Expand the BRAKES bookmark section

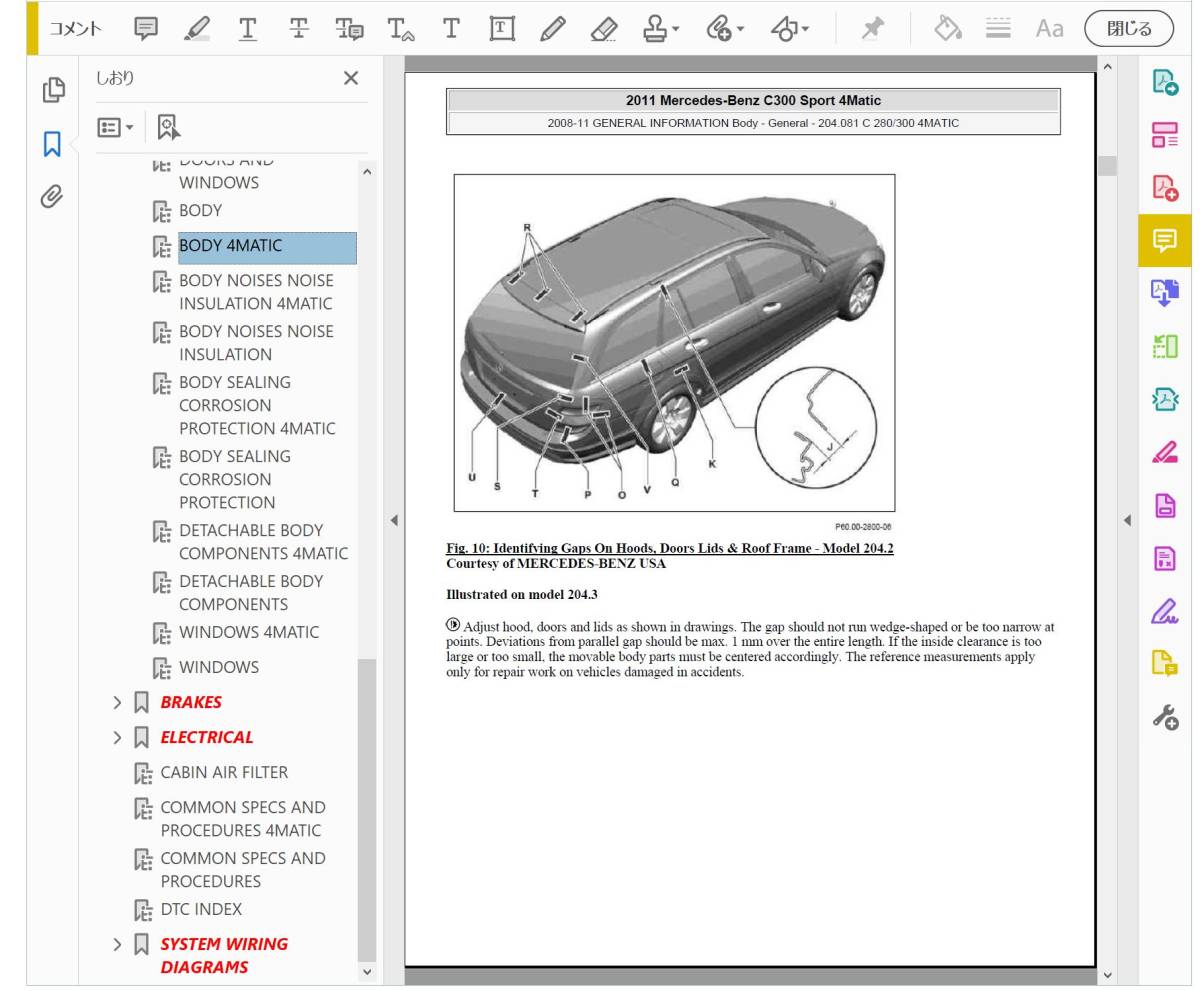click(x=118, y=702)
